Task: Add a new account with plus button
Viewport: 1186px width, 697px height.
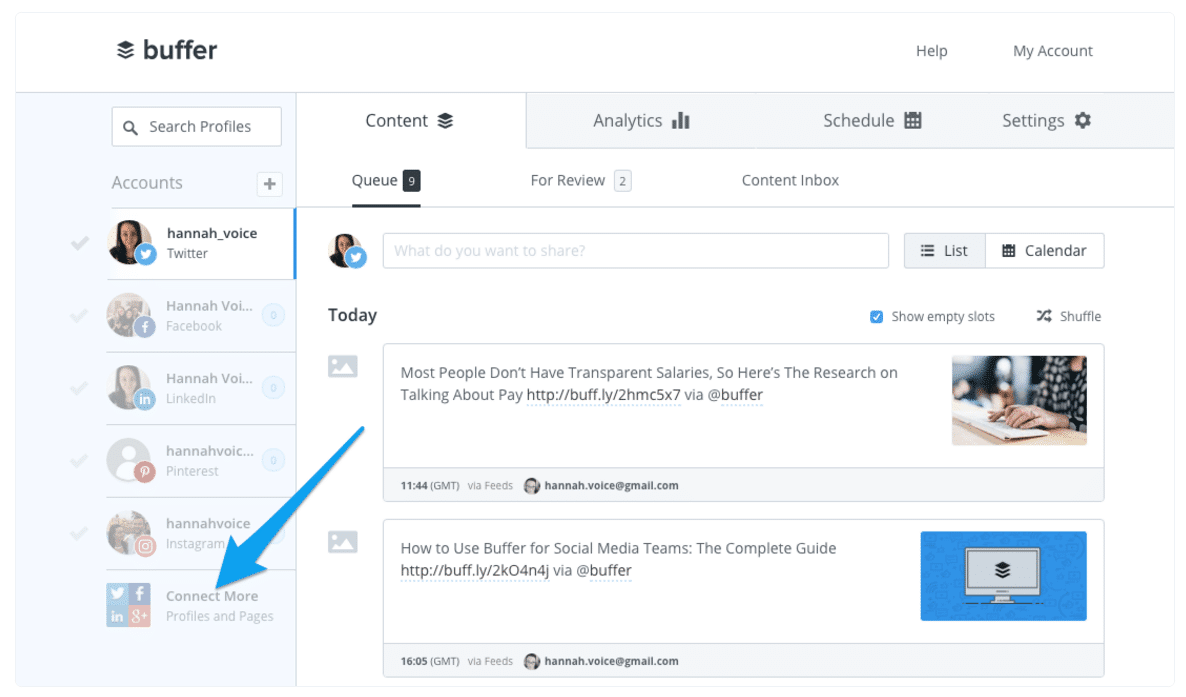Action: point(269,183)
